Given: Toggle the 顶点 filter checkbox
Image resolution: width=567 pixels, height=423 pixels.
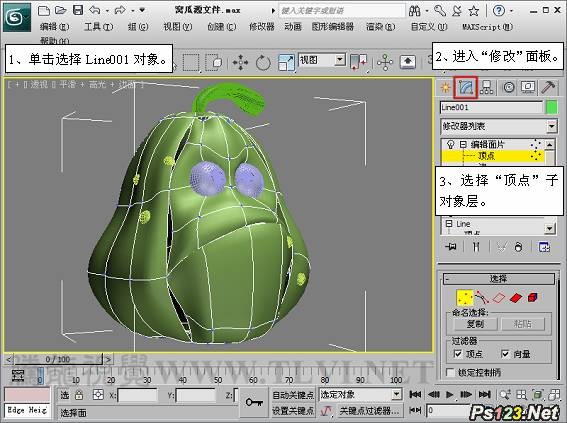Looking at the screenshot, I should coord(458,354).
